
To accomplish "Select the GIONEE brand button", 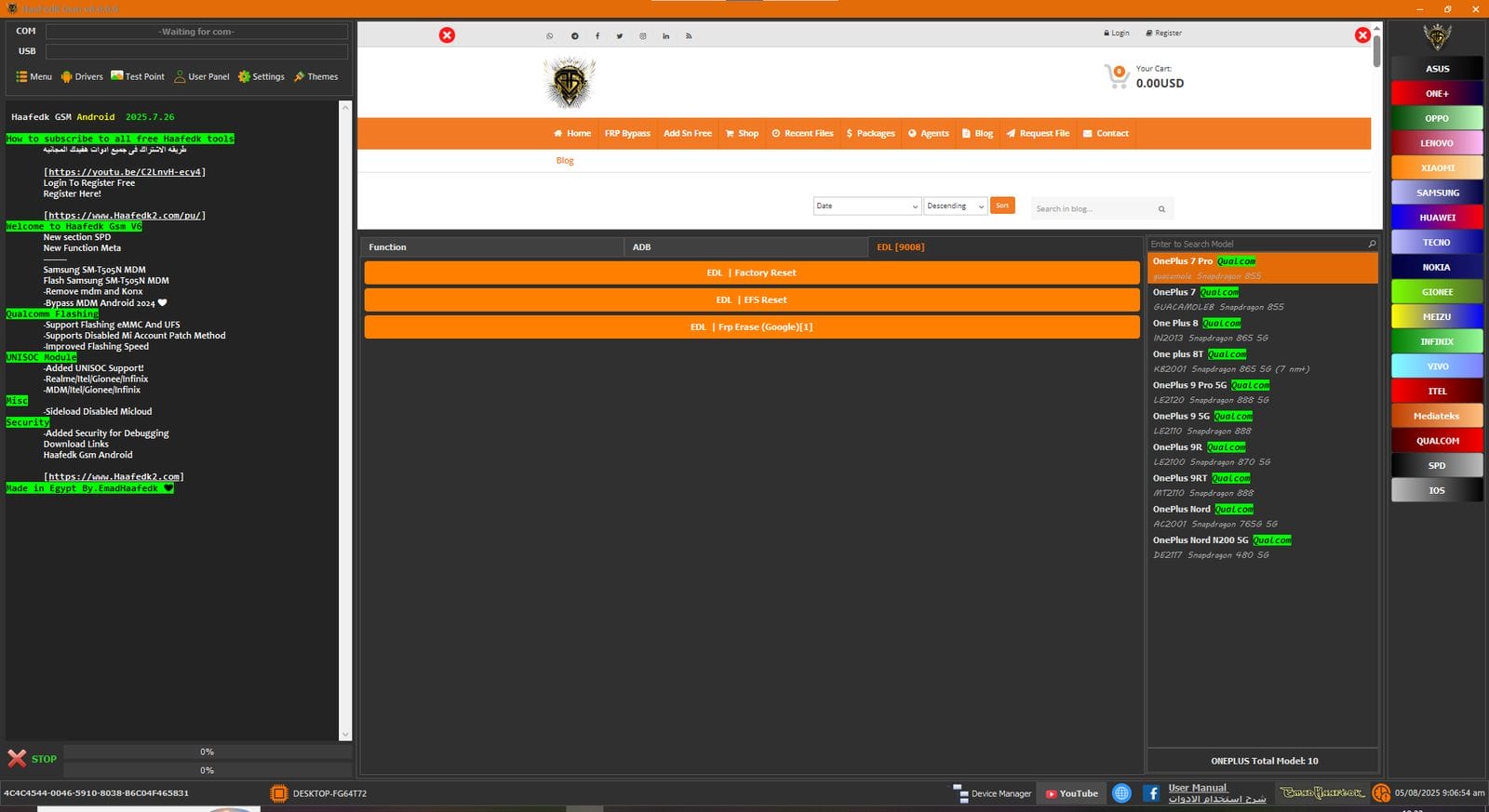I will 1437,292.
